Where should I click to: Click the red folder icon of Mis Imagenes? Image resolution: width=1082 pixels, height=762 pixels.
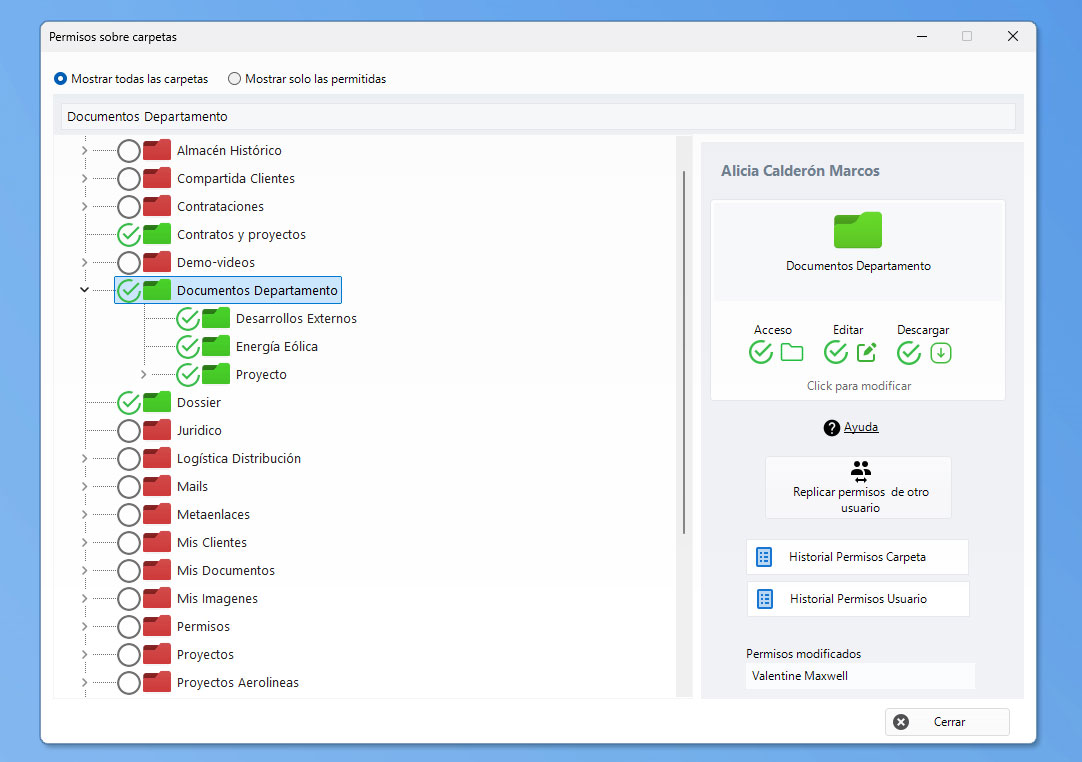[x=157, y=598]
